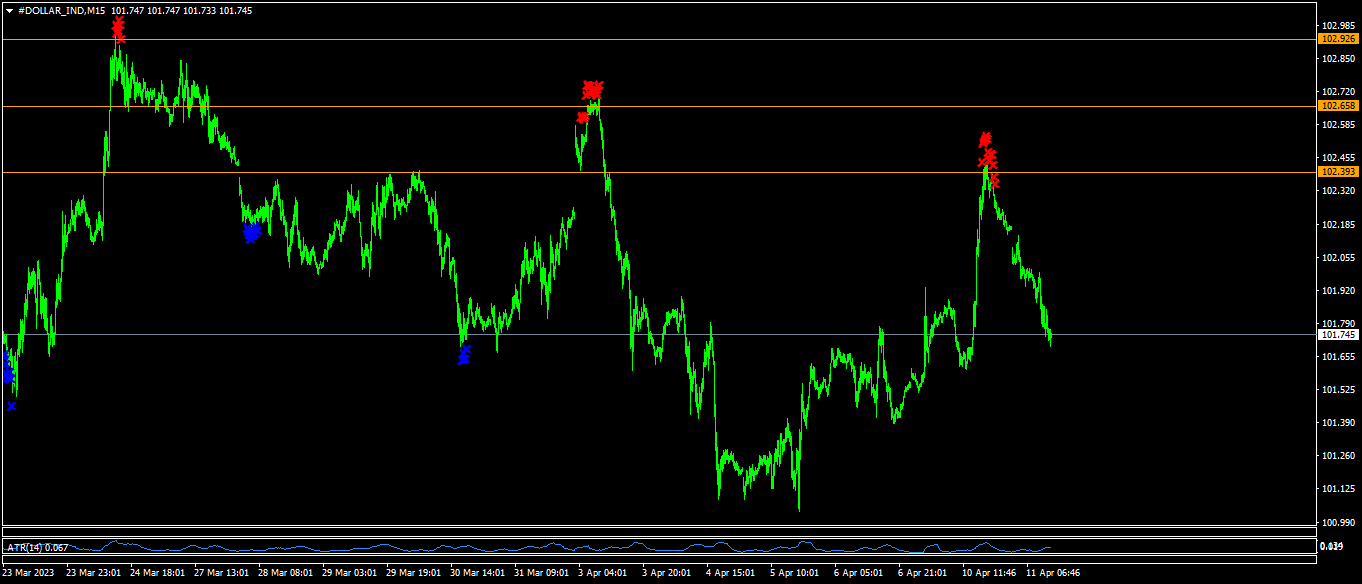This screenshot has height=584, width=1362.
Task: Click the red sell markers near 3 Apr peak
Action: tap(591, 100)
